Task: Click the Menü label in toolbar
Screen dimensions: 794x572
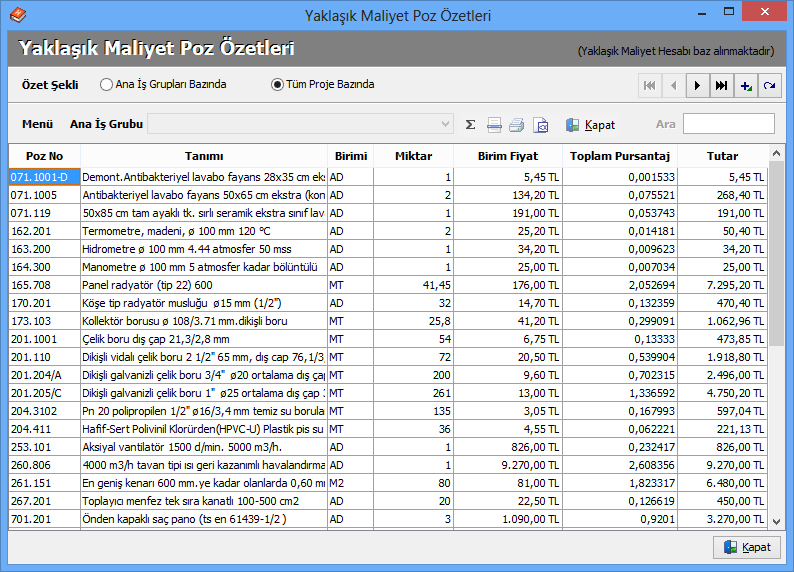Action: pyautogui.click(x=37, y=125)
